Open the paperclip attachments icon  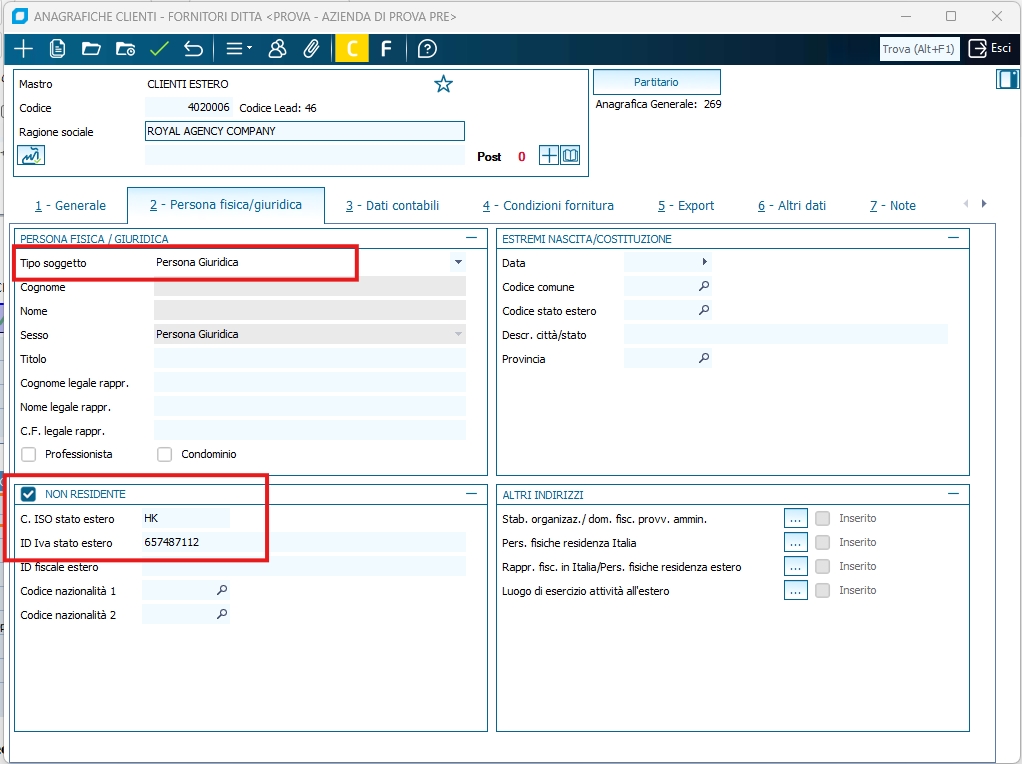click(311, 49)
